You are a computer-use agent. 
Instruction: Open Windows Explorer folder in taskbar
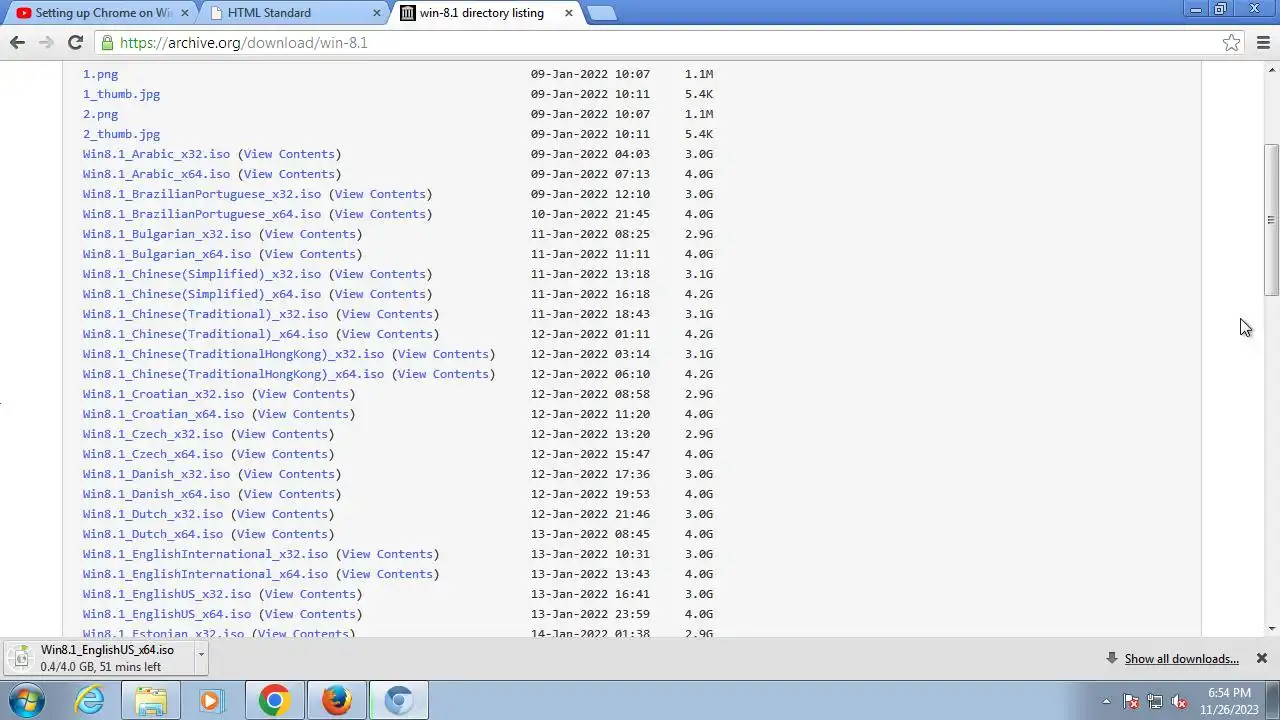(x=151, y=700)
